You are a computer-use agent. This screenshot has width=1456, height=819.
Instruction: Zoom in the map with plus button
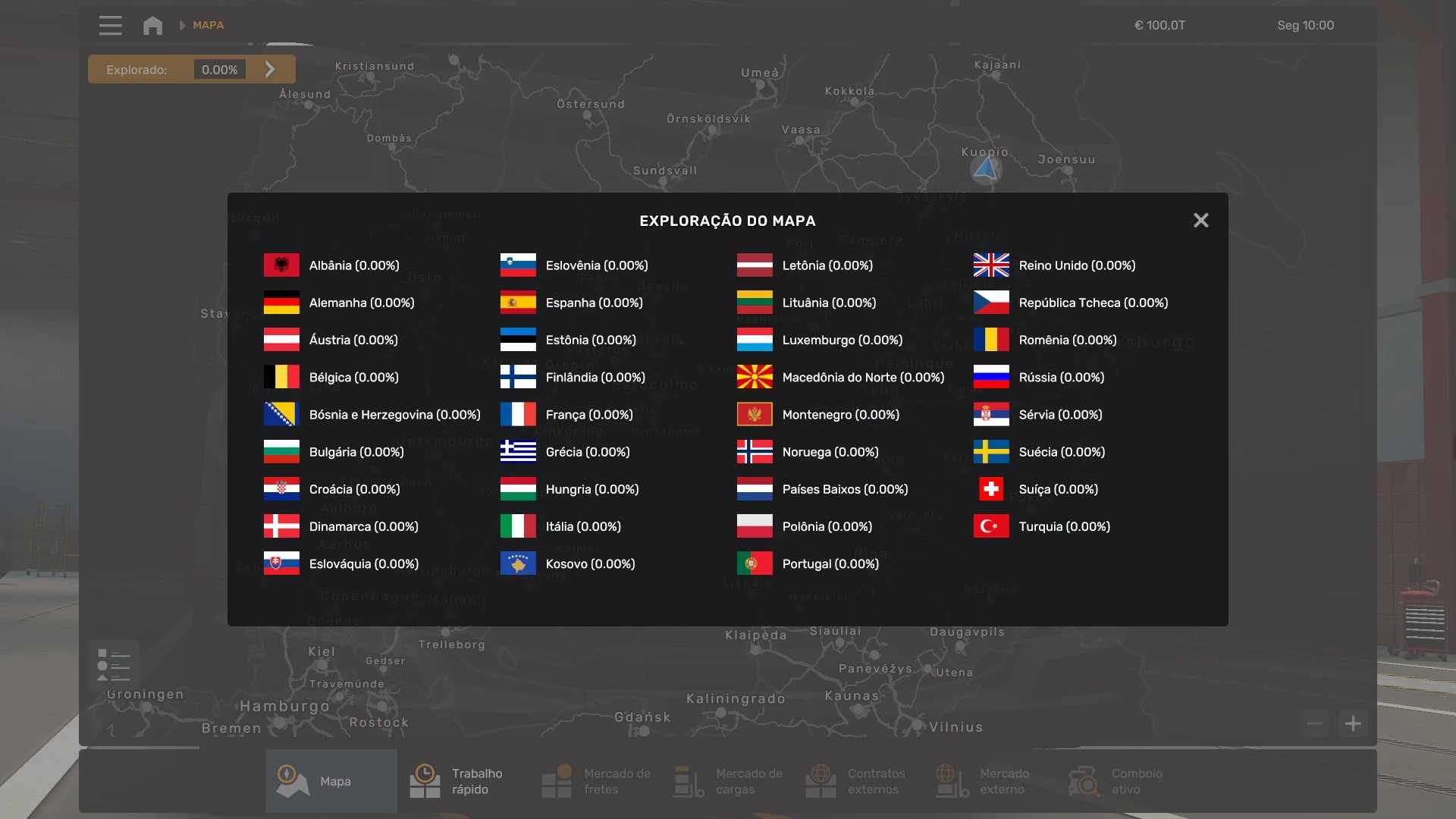click(x=1353, y=723)
